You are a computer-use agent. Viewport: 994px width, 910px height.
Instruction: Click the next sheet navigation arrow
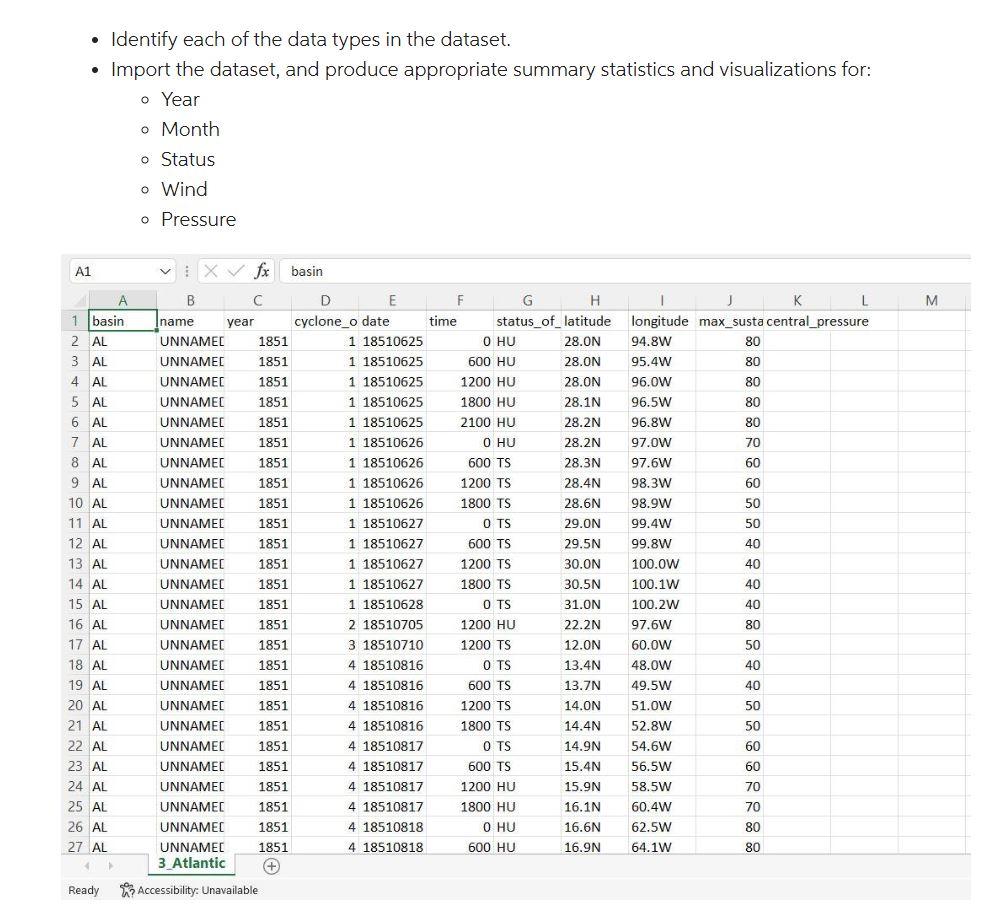tap(111, 866)
